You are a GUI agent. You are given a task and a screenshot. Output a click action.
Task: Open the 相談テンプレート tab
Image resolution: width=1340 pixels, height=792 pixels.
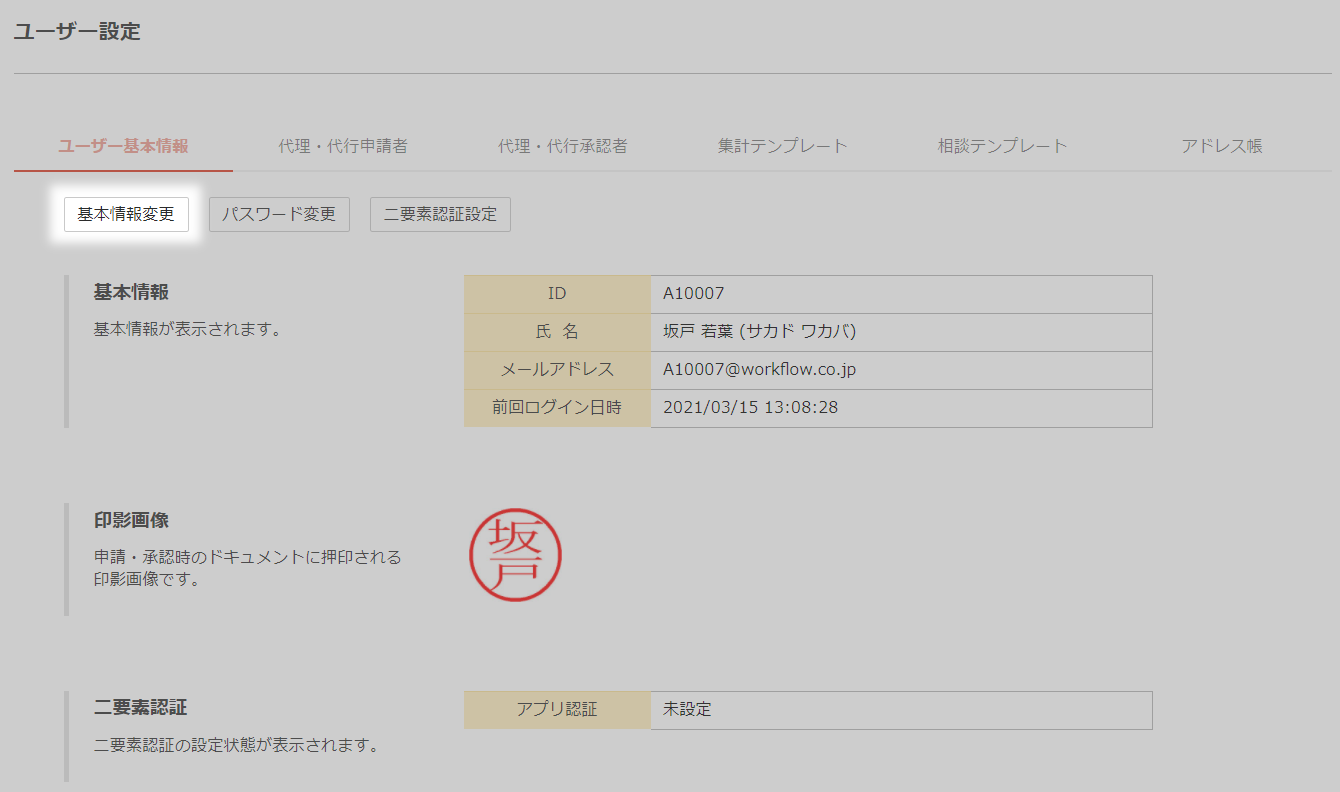[x=1002, y=146]
